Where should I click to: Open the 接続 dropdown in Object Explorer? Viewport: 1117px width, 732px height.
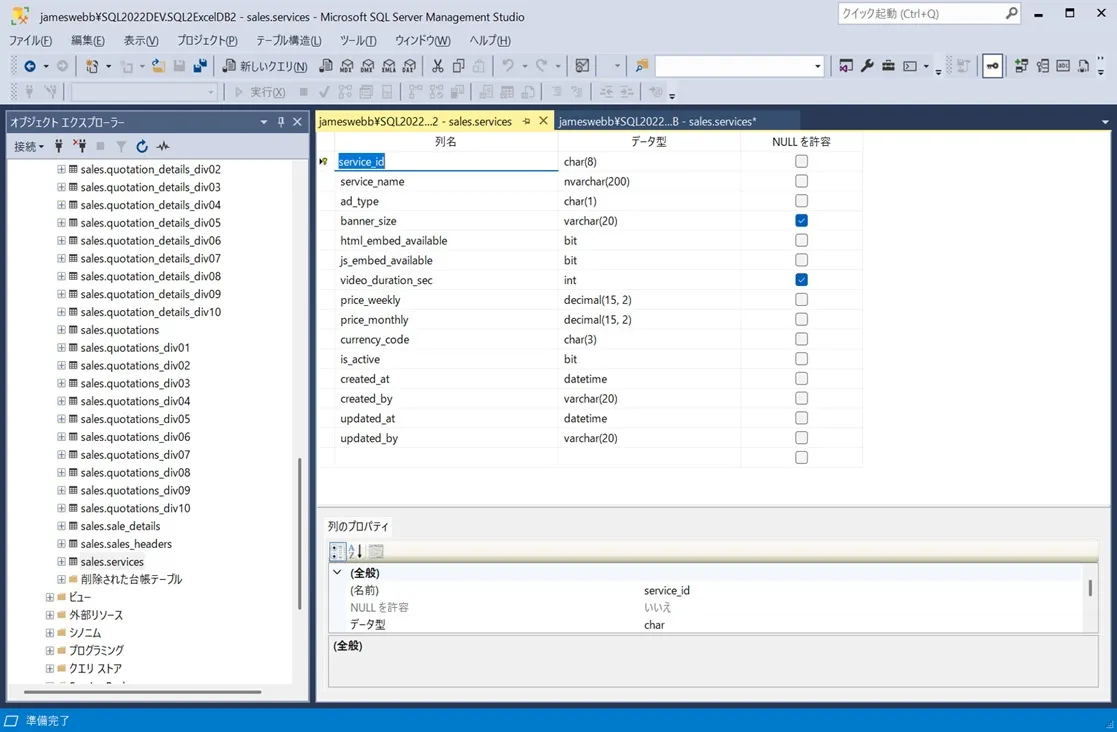click(x=28, y=146)
